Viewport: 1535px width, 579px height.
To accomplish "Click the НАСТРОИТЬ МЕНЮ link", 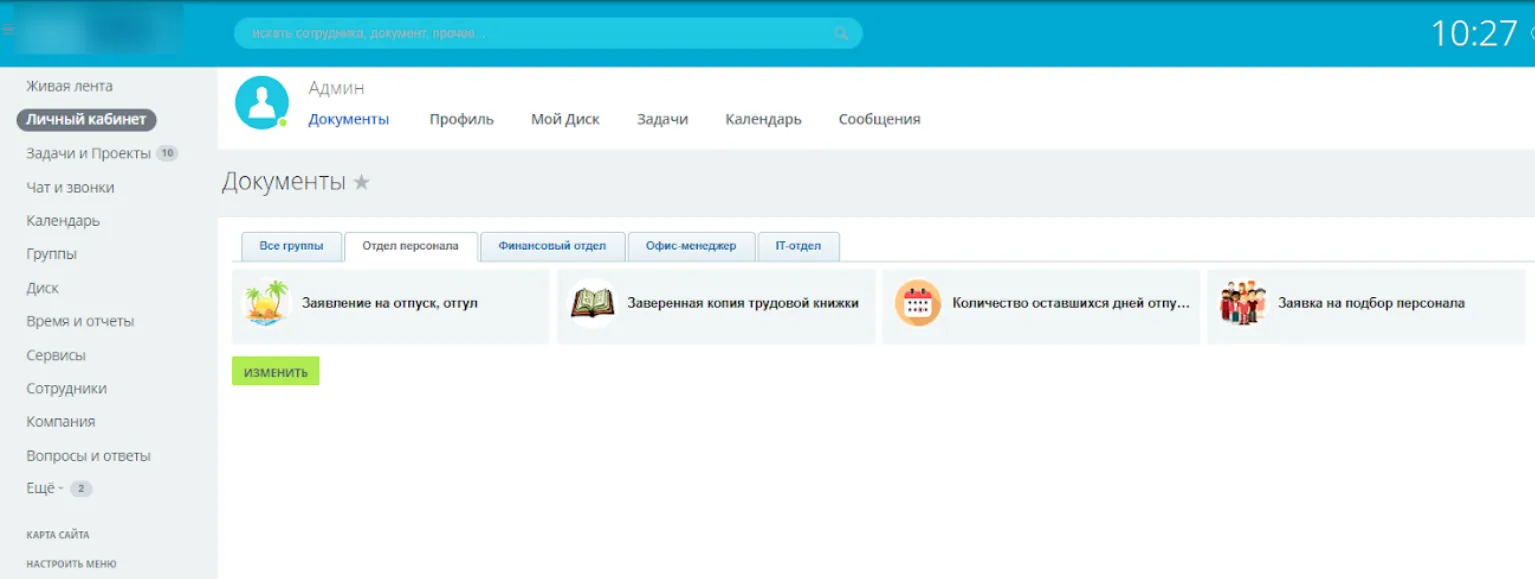I will point(71,564).
